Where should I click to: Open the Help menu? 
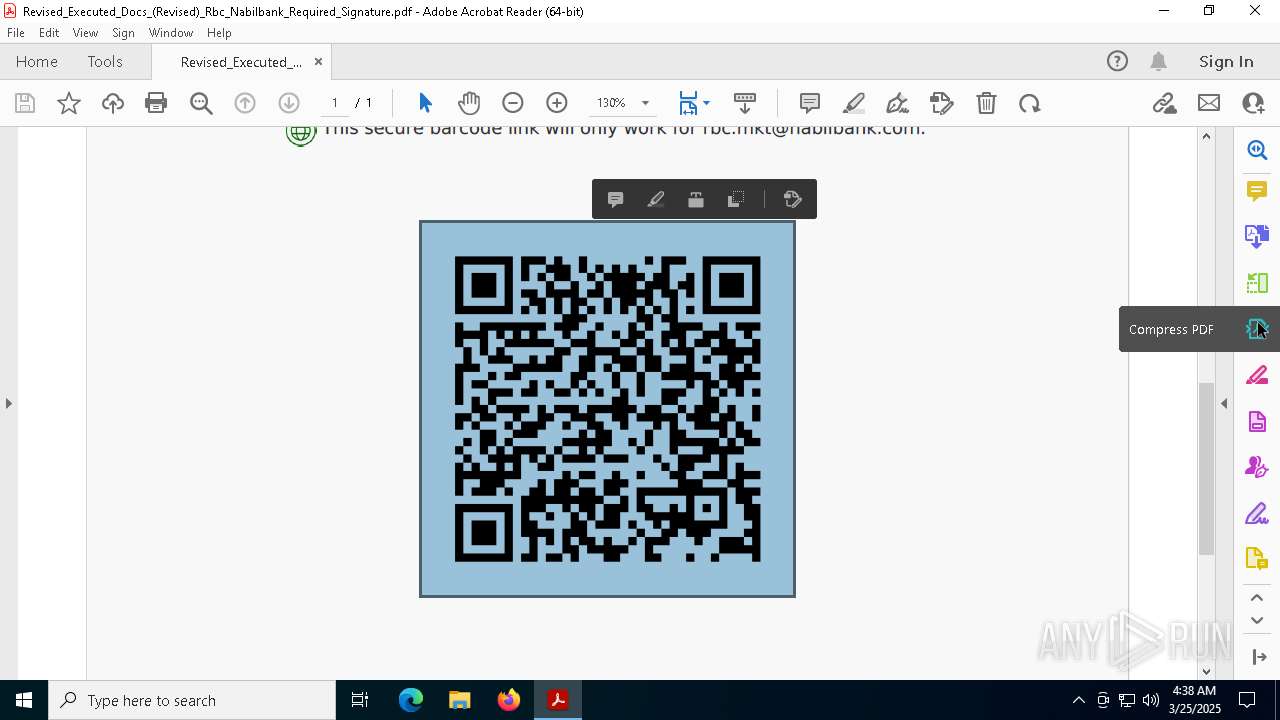pos(219,32)
